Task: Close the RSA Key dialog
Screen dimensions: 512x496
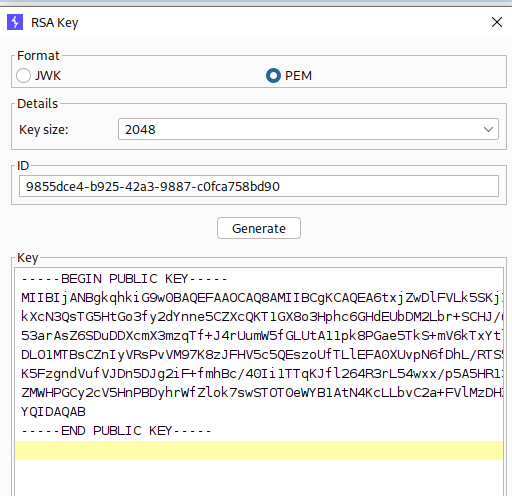Action: [497, 22]
